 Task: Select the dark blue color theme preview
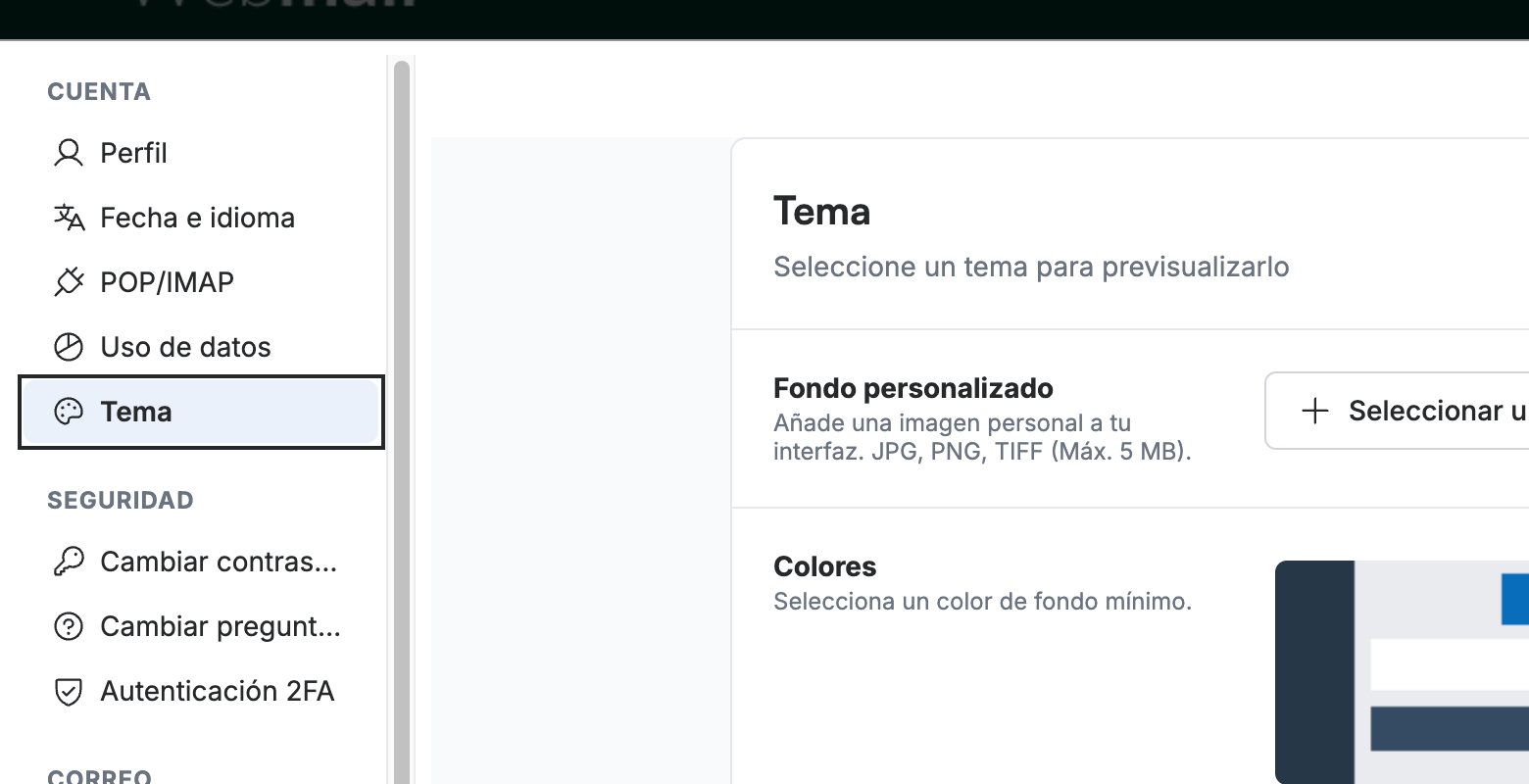click(1402, 672)
